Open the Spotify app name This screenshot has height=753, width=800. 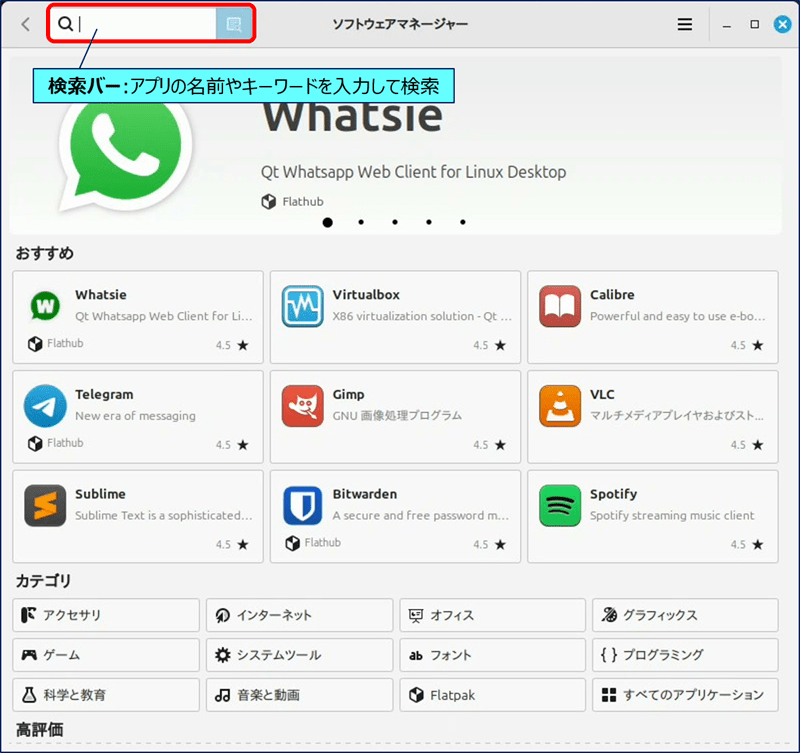613,494
